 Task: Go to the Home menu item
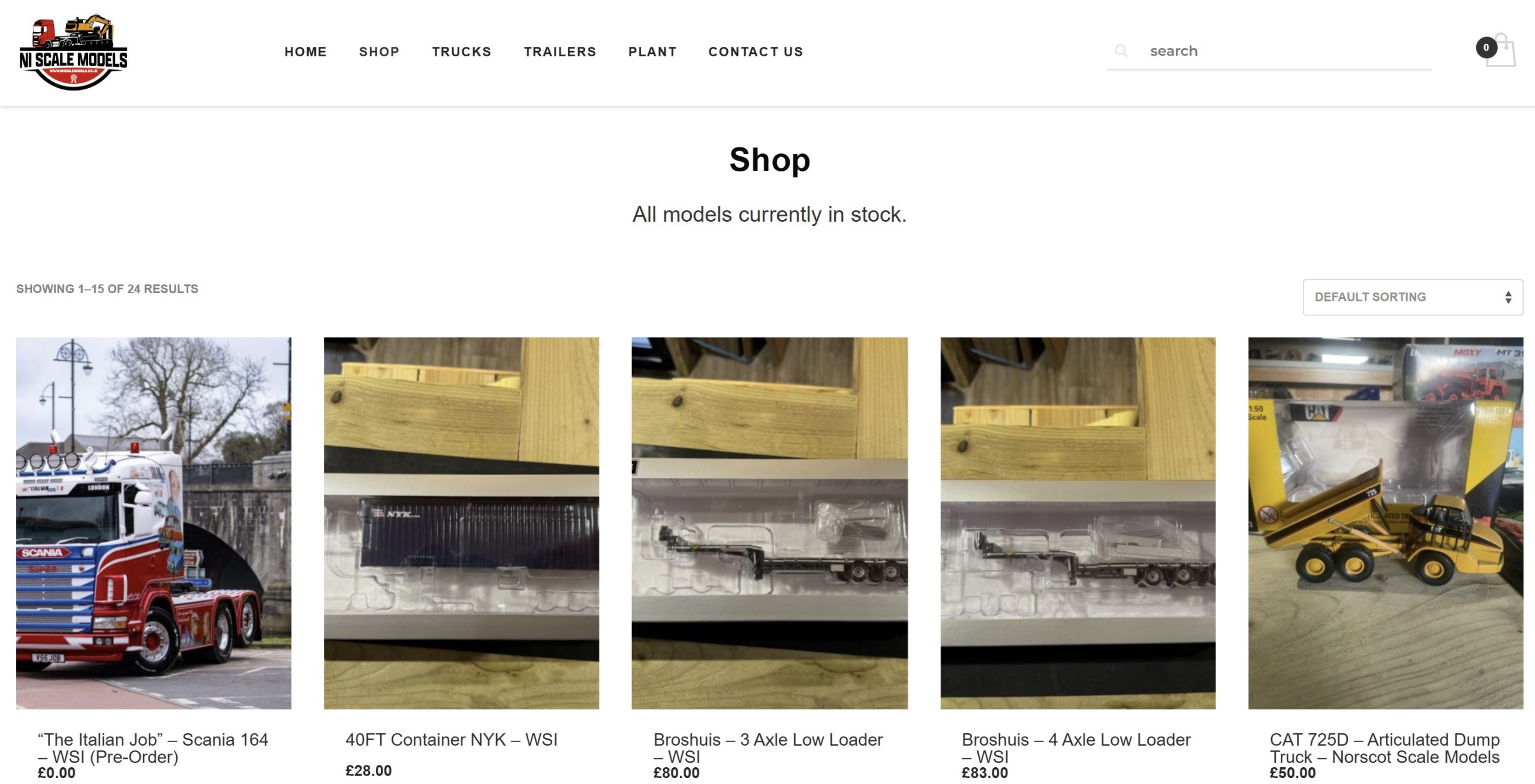pos(306,52)
